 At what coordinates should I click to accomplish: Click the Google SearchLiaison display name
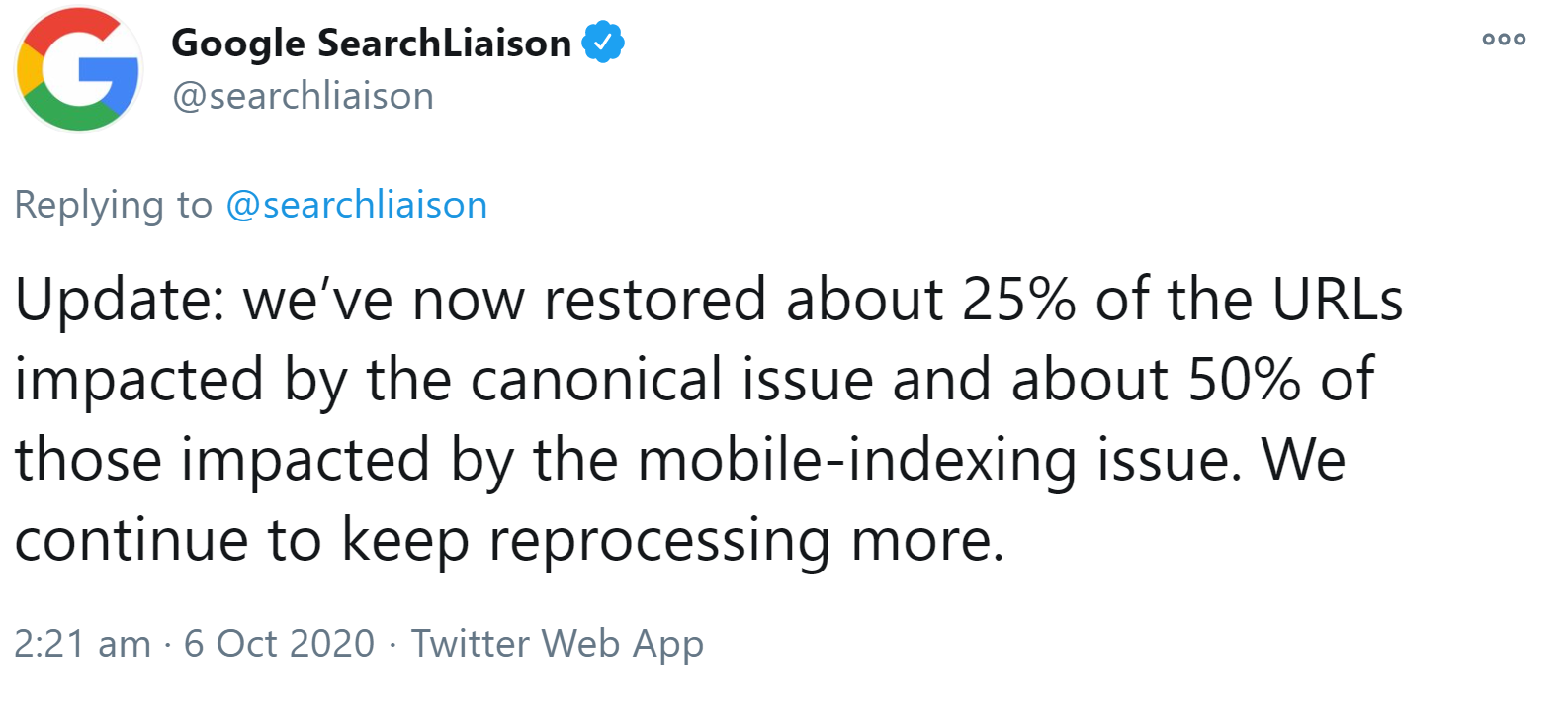pos(371,41)
